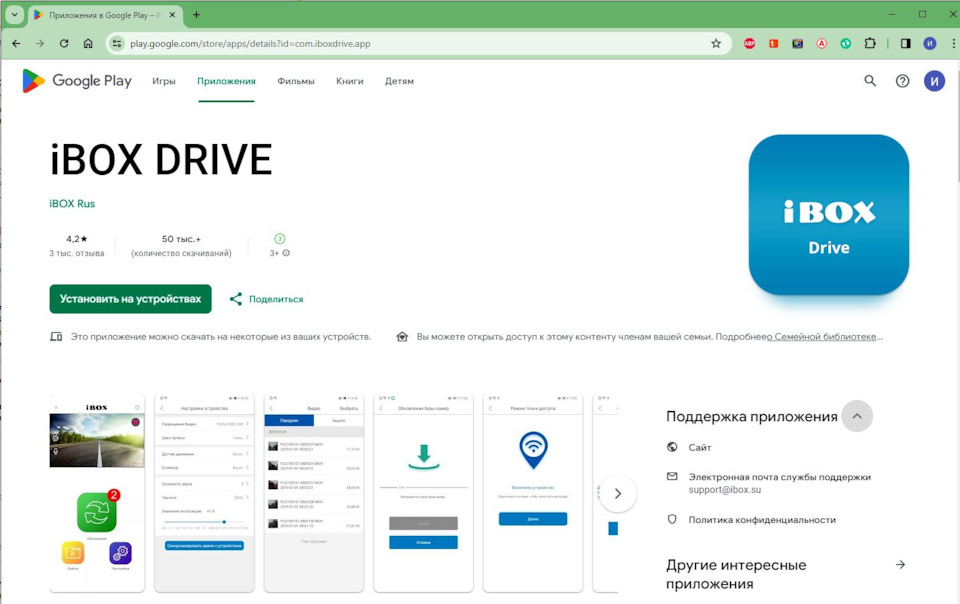This screenshot has height=604, width=960.
Task: Open the ABP Adblock extension
Action: point(749,43)
